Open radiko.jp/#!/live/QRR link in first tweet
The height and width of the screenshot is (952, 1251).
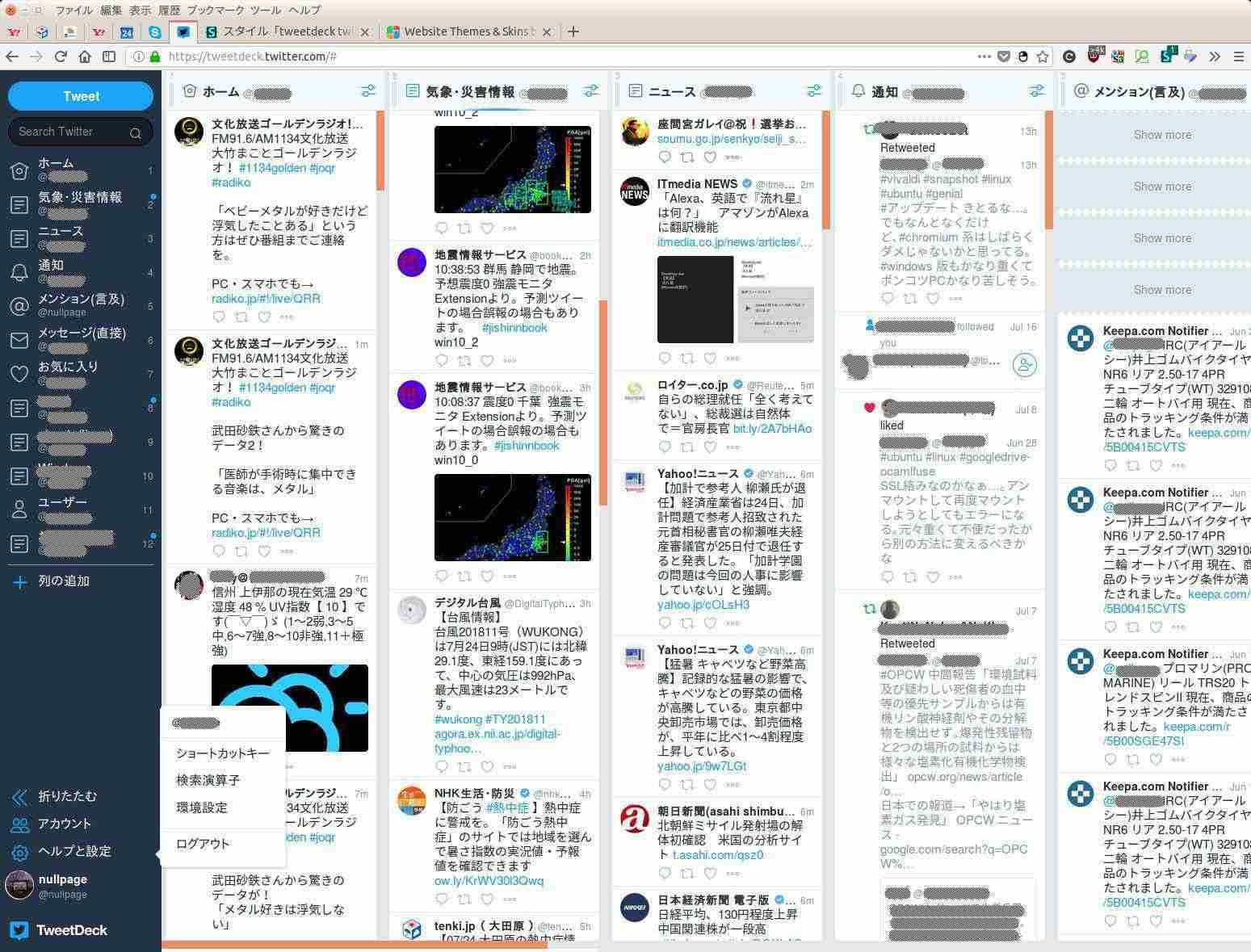click(266, 299)
